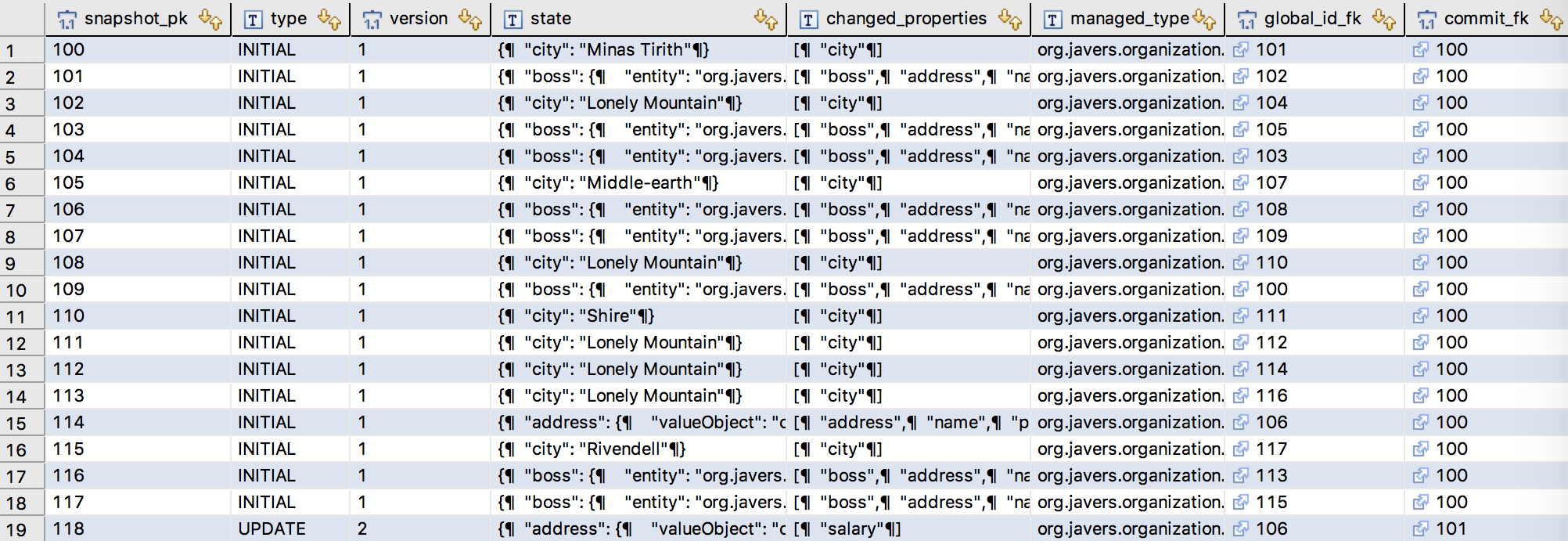Viewport: 1568px width, 541px height.
Task: Select the commit_fk column header label
Action: coord(1487,19)
